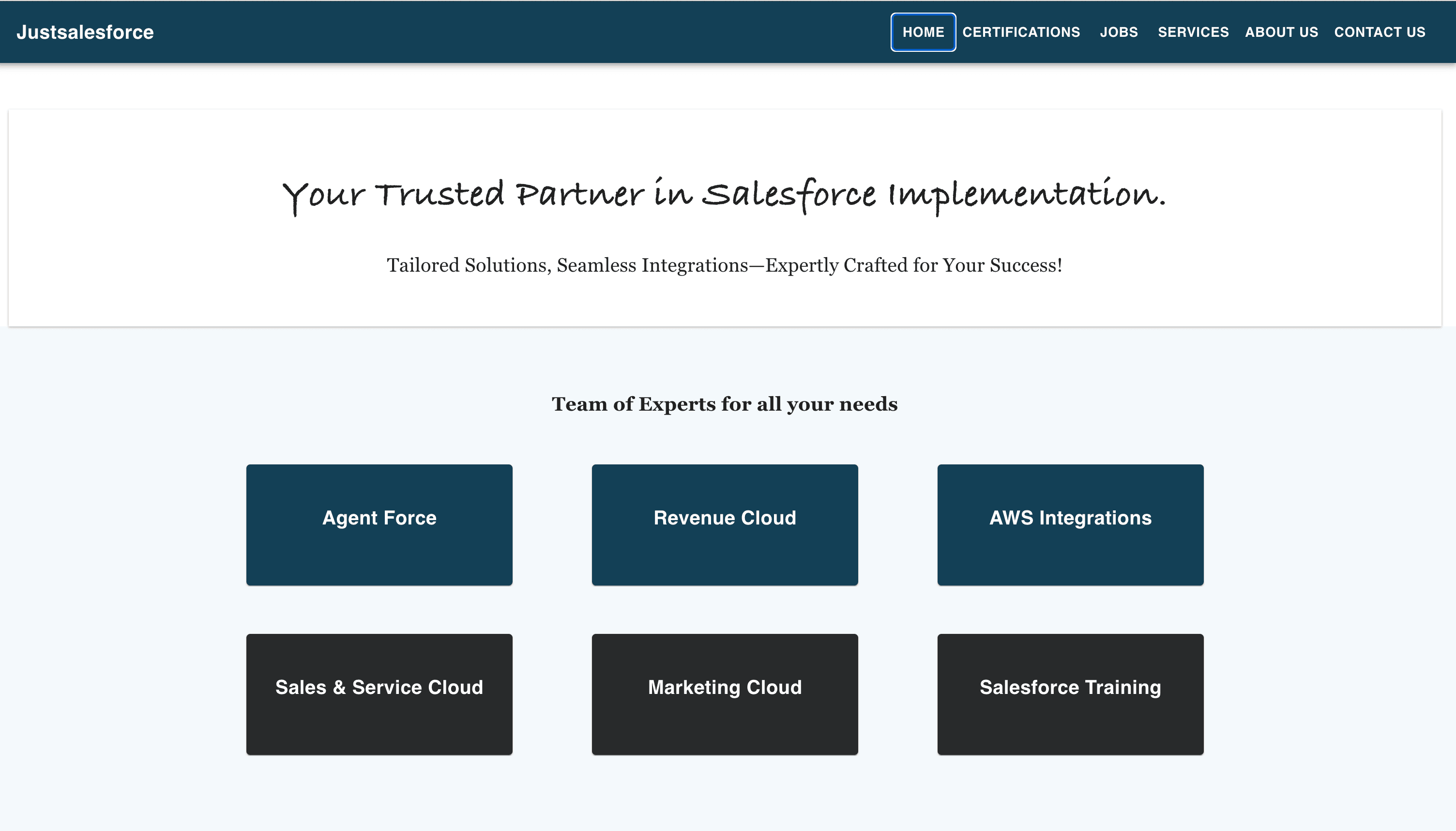The image size is (1456, 831).
Task: Click the 'Your Trusted Partner' headline
Action: click(724, 196)
